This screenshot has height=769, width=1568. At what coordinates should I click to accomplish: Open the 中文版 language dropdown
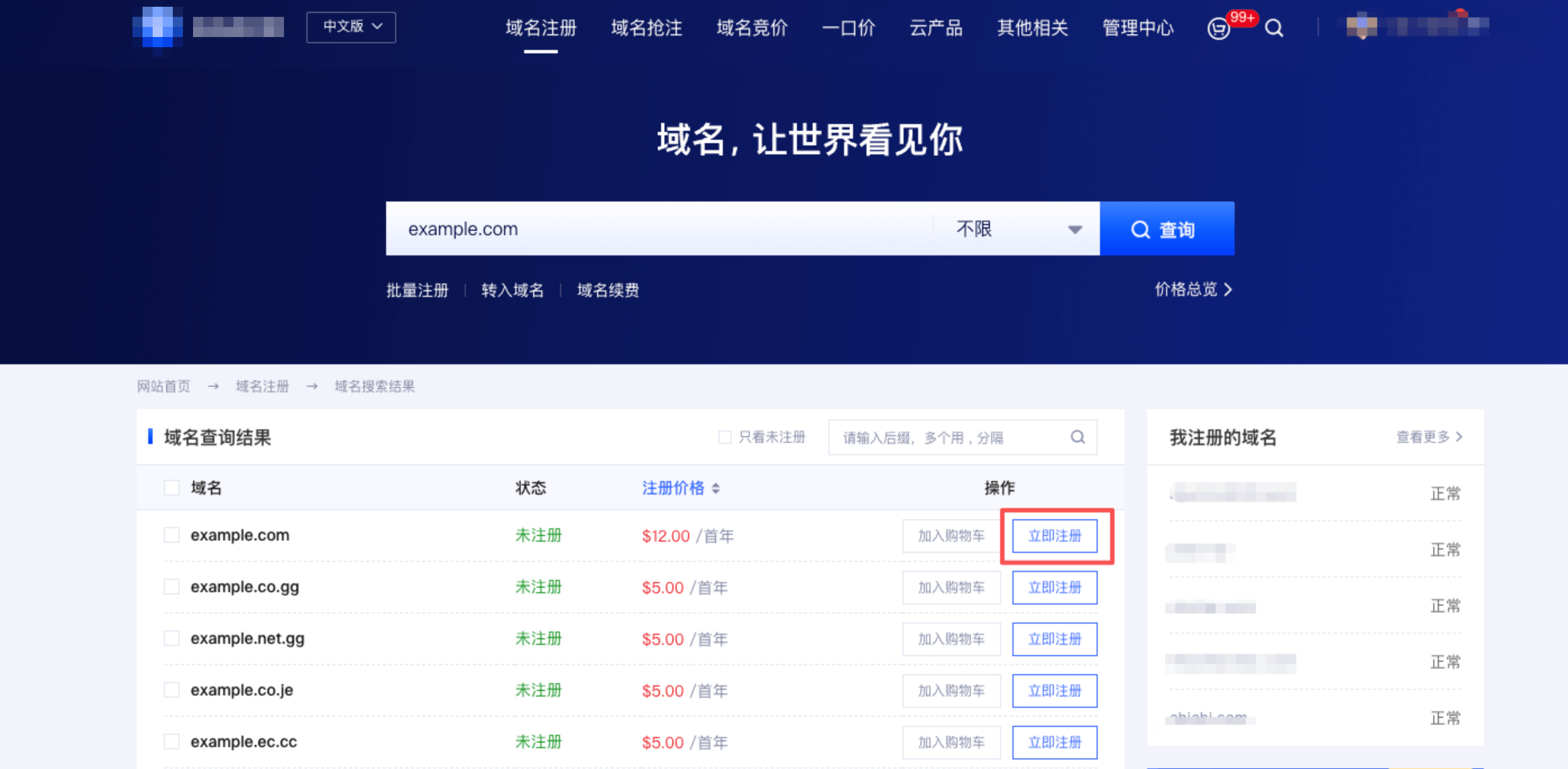click(351, 27)
